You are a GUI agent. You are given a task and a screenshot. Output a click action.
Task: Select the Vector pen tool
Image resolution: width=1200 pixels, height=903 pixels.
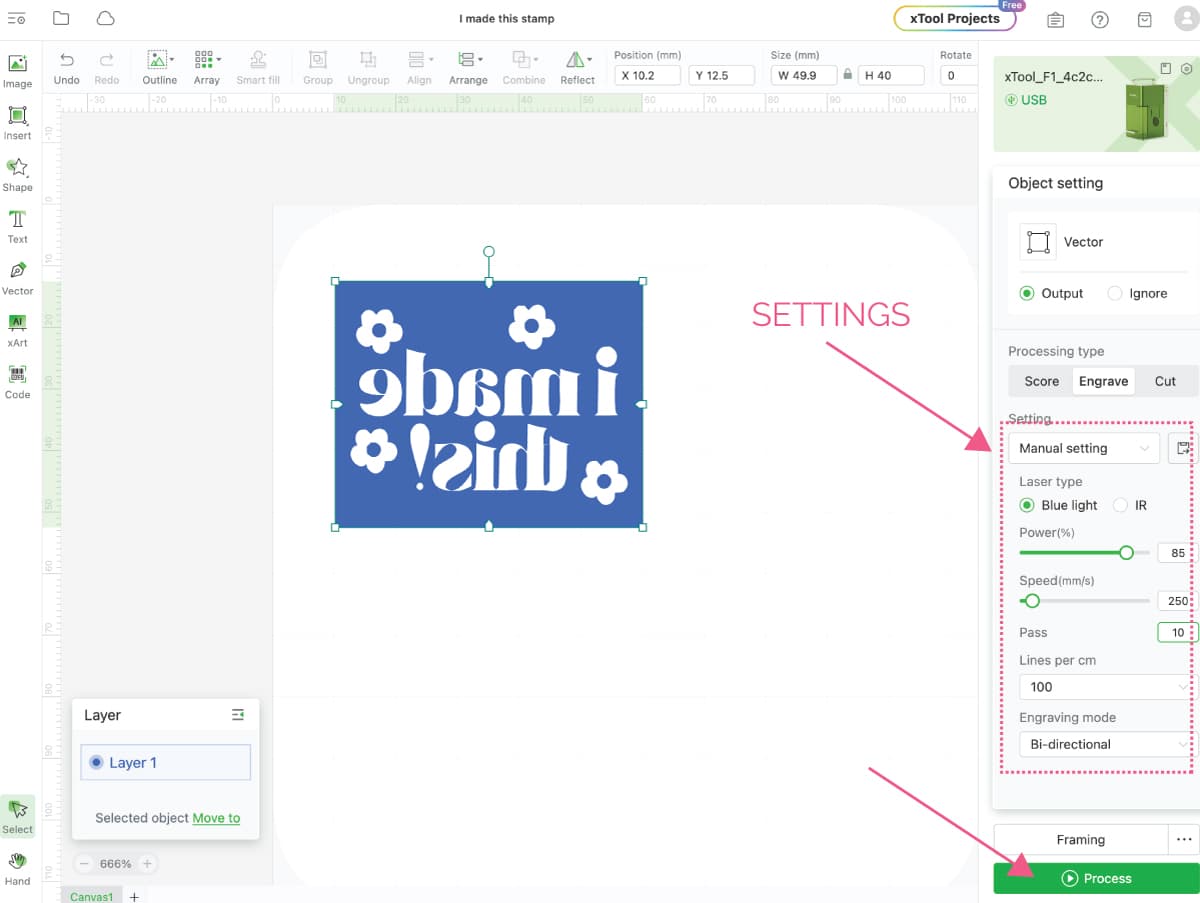point(17,278)
